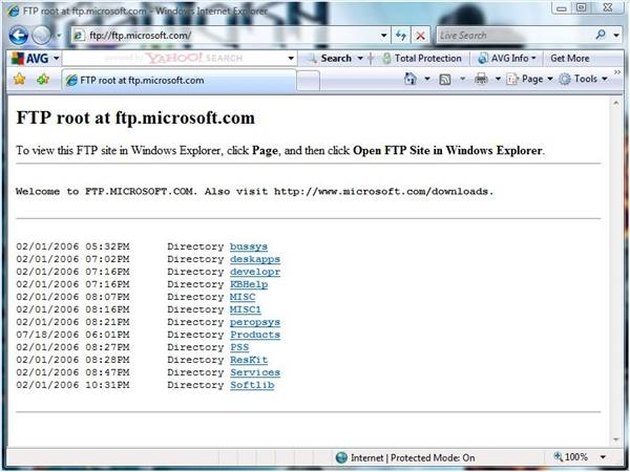The height and width of the screenshot is (472, 630).
Task: Click the Home page icon
Action: [x=410, y=79]
